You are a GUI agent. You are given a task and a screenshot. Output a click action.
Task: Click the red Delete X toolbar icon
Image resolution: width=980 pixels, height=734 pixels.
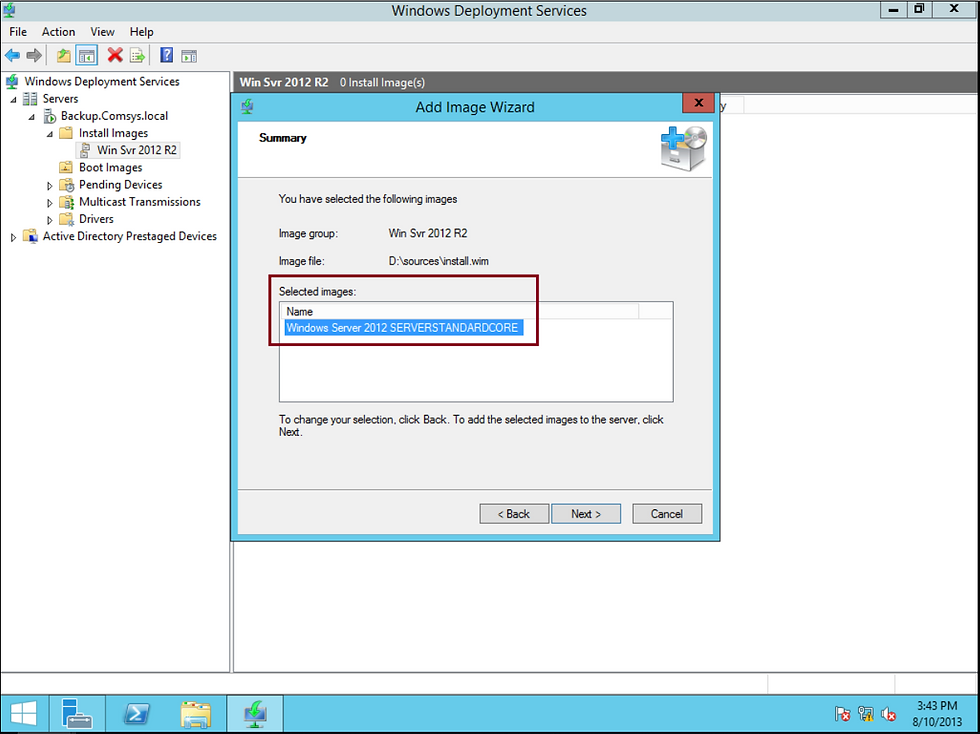(115, 55)
